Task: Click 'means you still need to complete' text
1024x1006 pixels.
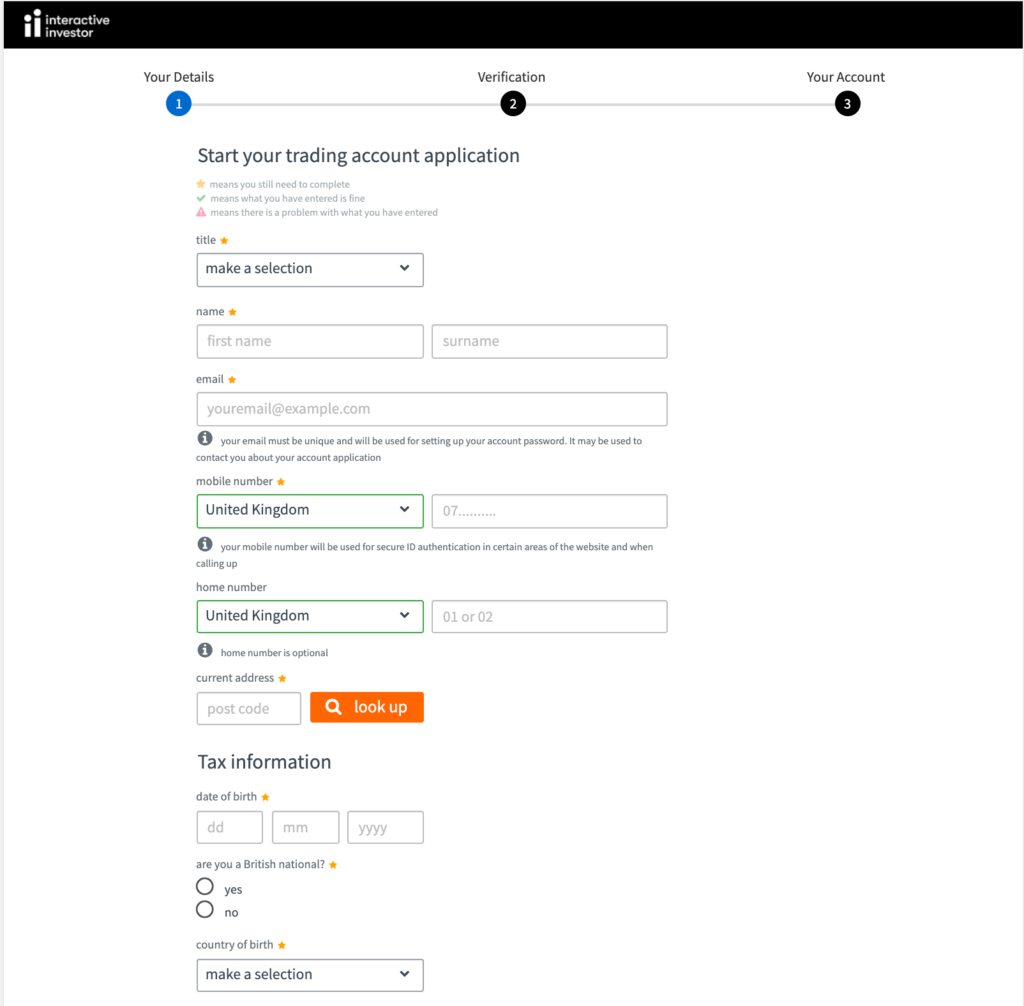Action: pyautogui.click(x=280, y=184)
